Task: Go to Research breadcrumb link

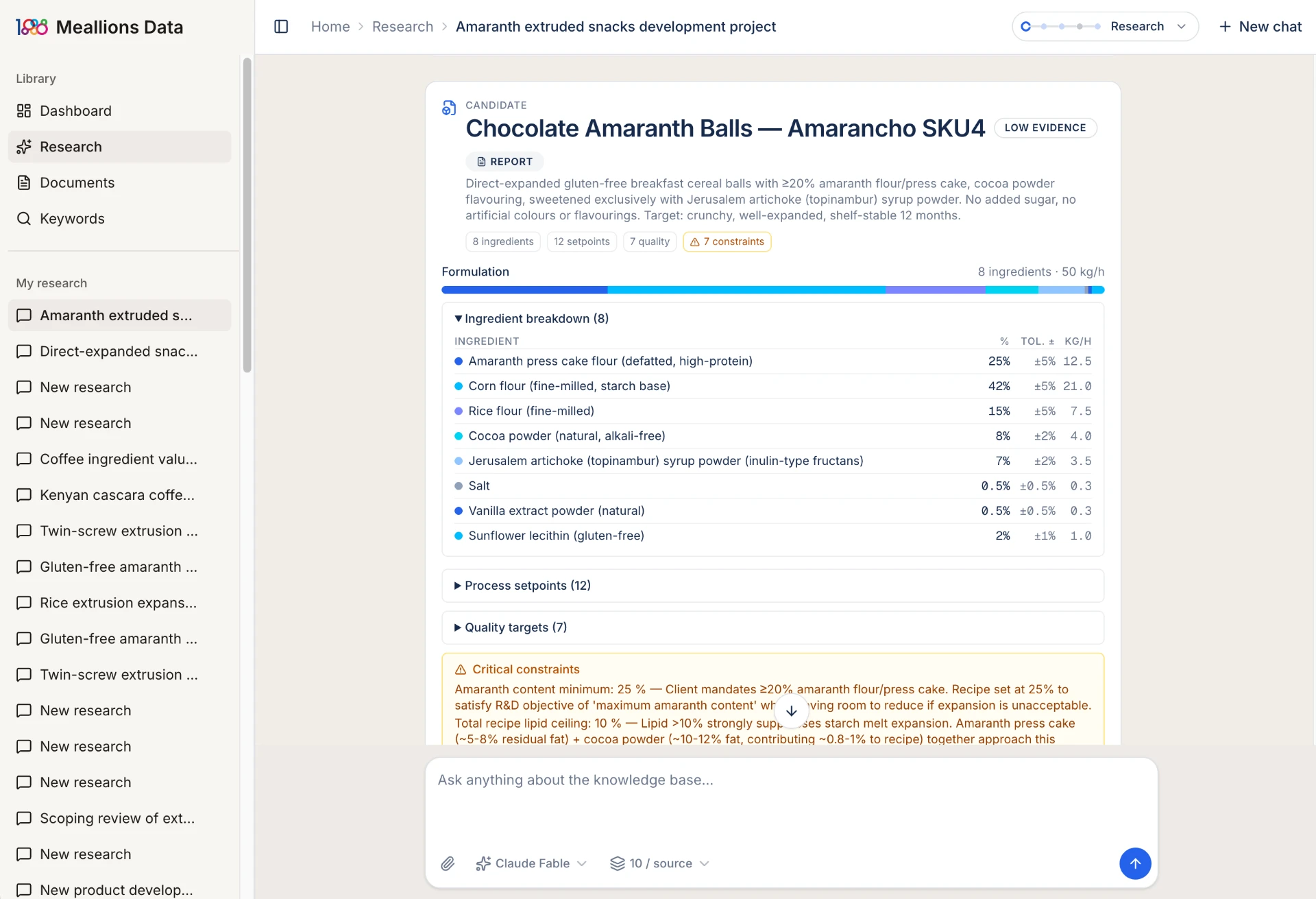Action: point(402,27)
